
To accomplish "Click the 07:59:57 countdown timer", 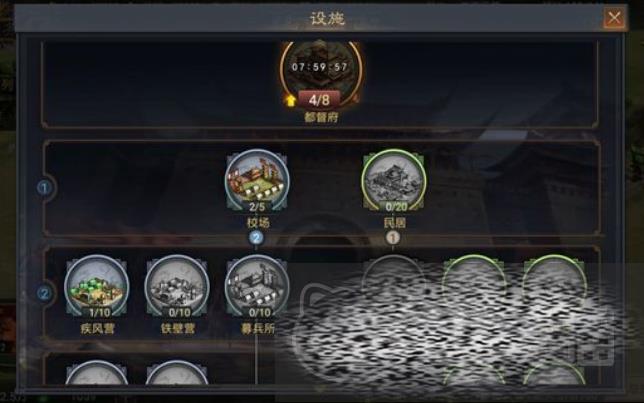I will (x=320, y=67).
